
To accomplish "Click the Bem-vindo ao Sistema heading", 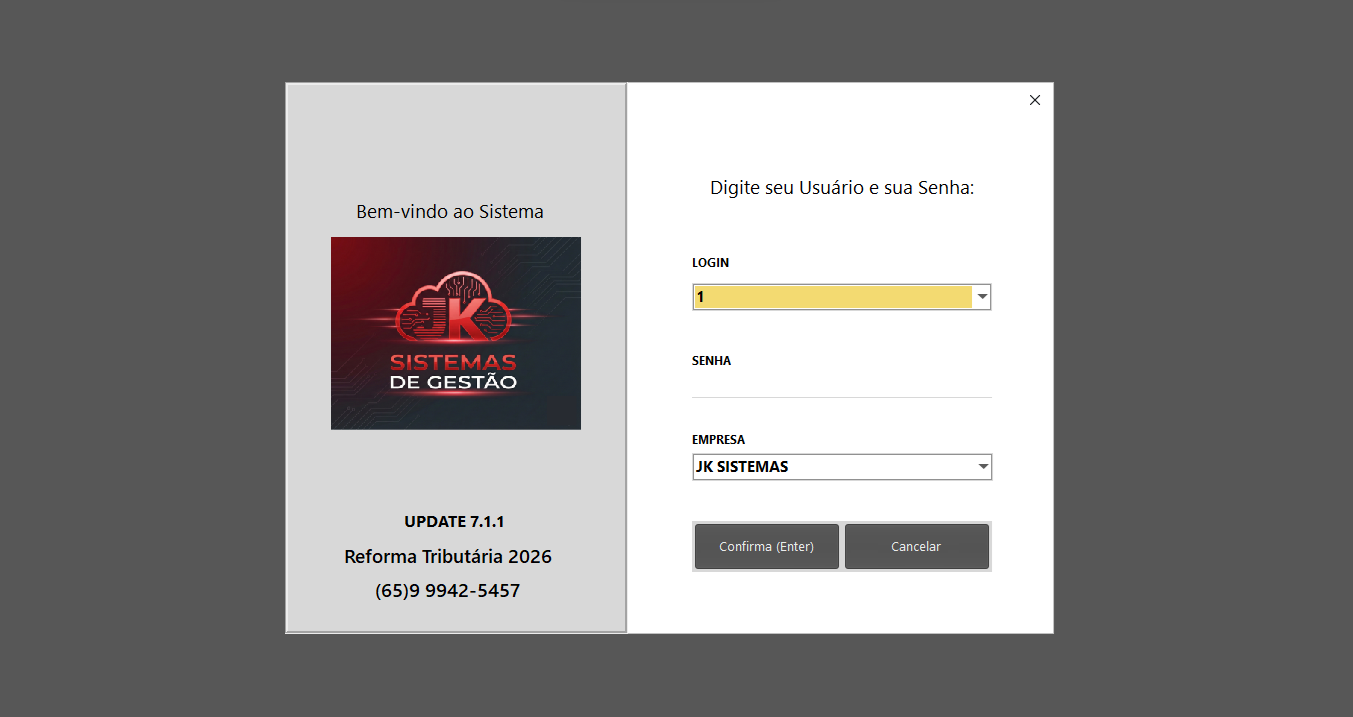I will (x=450, y=212).
